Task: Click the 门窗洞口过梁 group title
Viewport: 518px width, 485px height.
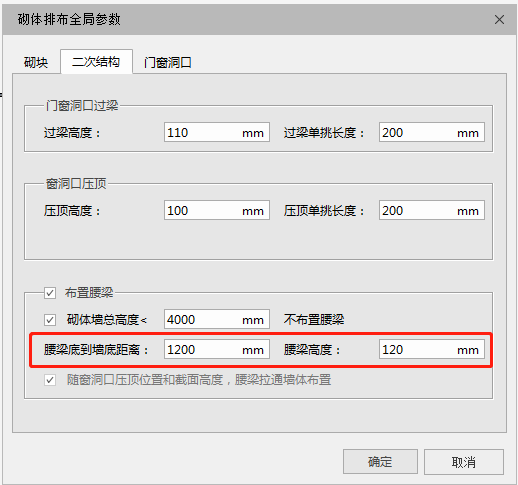Action: click(82, 106)
